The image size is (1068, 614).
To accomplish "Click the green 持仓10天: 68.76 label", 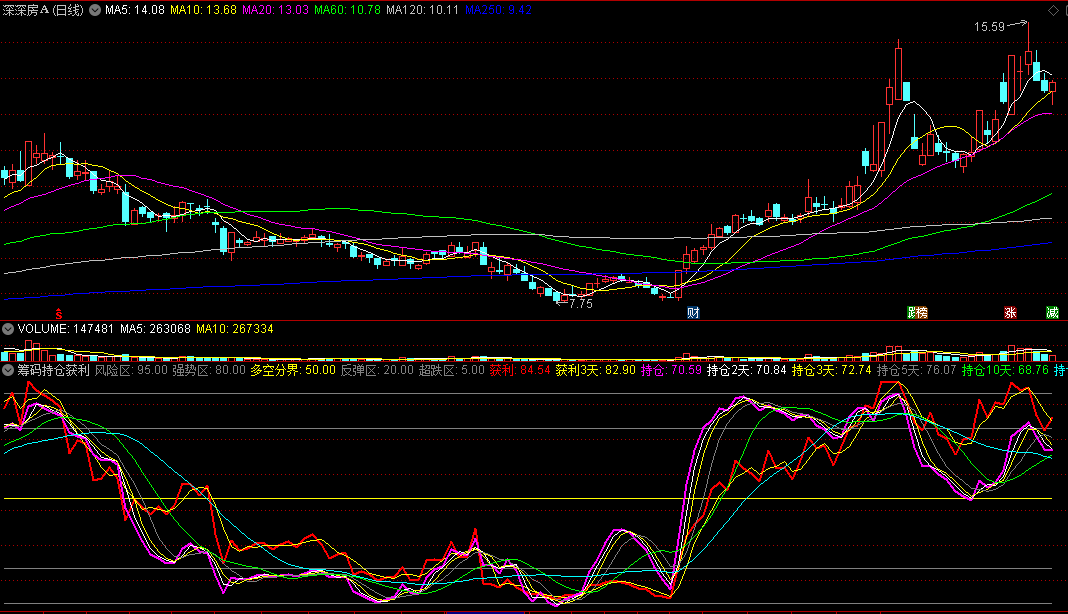I will [x=1005, y=370].
